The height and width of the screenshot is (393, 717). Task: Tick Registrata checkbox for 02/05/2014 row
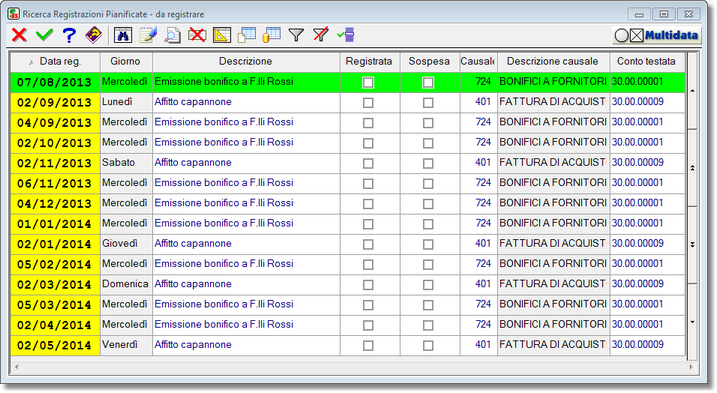point(368,345)
